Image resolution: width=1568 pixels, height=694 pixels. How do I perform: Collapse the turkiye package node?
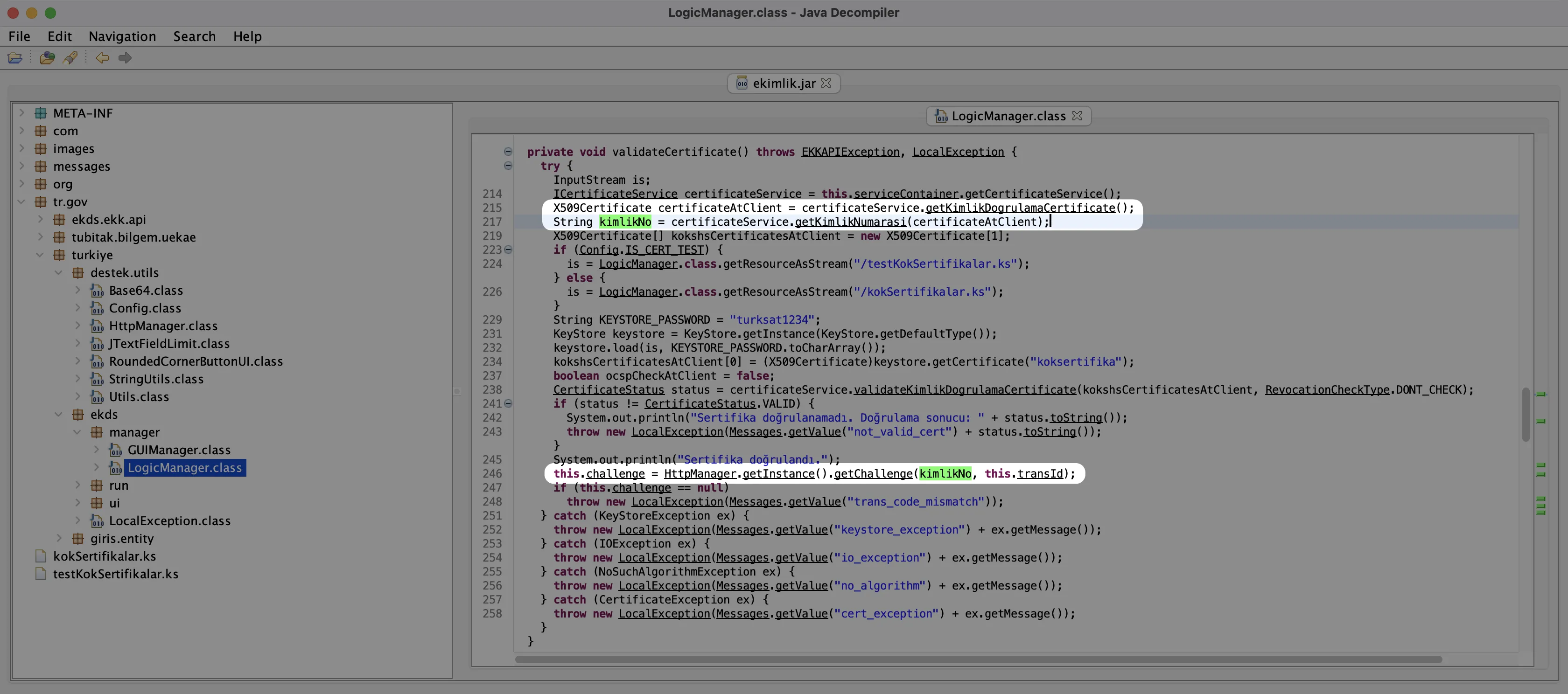(40, 255)
